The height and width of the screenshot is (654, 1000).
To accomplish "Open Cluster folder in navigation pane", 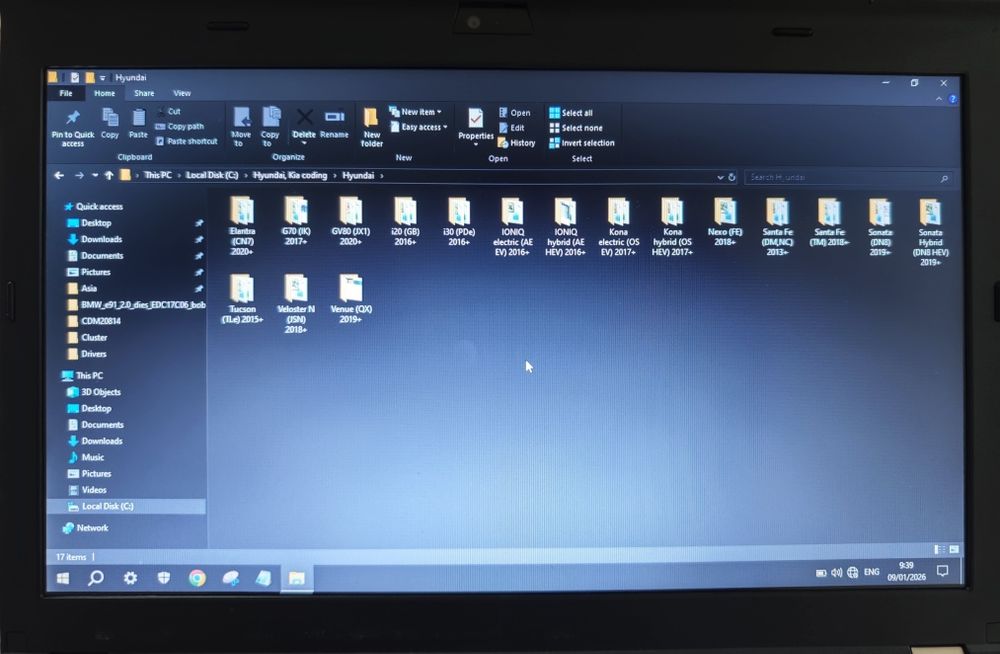I will point(87,338).
